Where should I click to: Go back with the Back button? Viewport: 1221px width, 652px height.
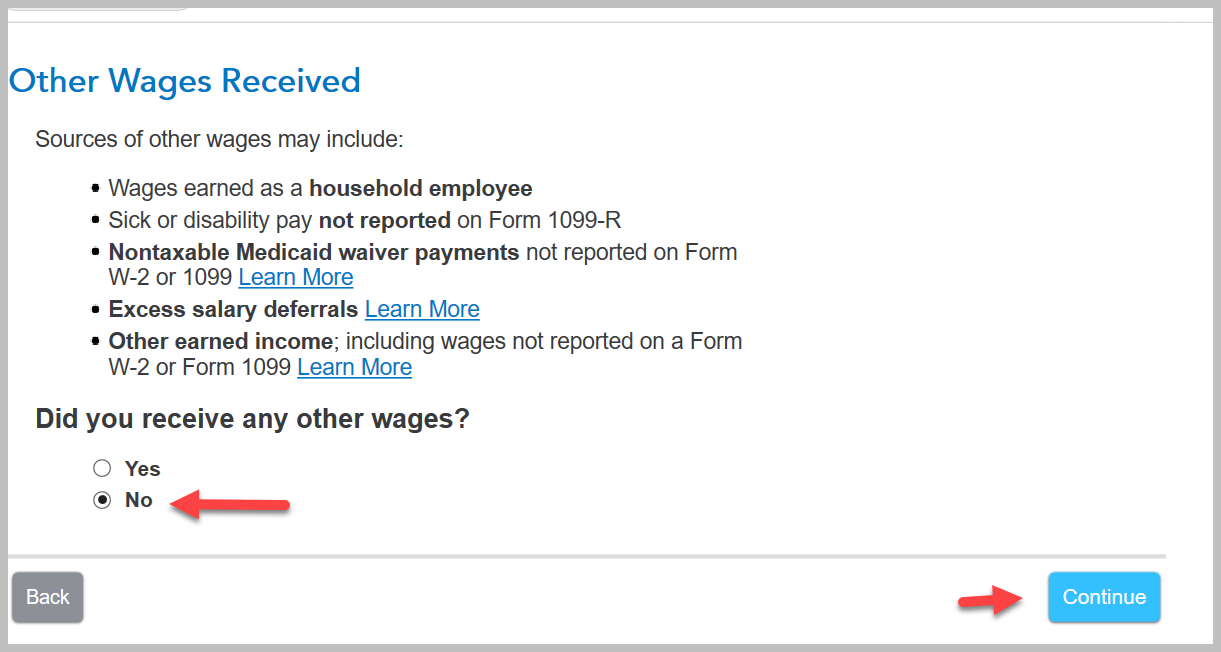pos(47,597)
